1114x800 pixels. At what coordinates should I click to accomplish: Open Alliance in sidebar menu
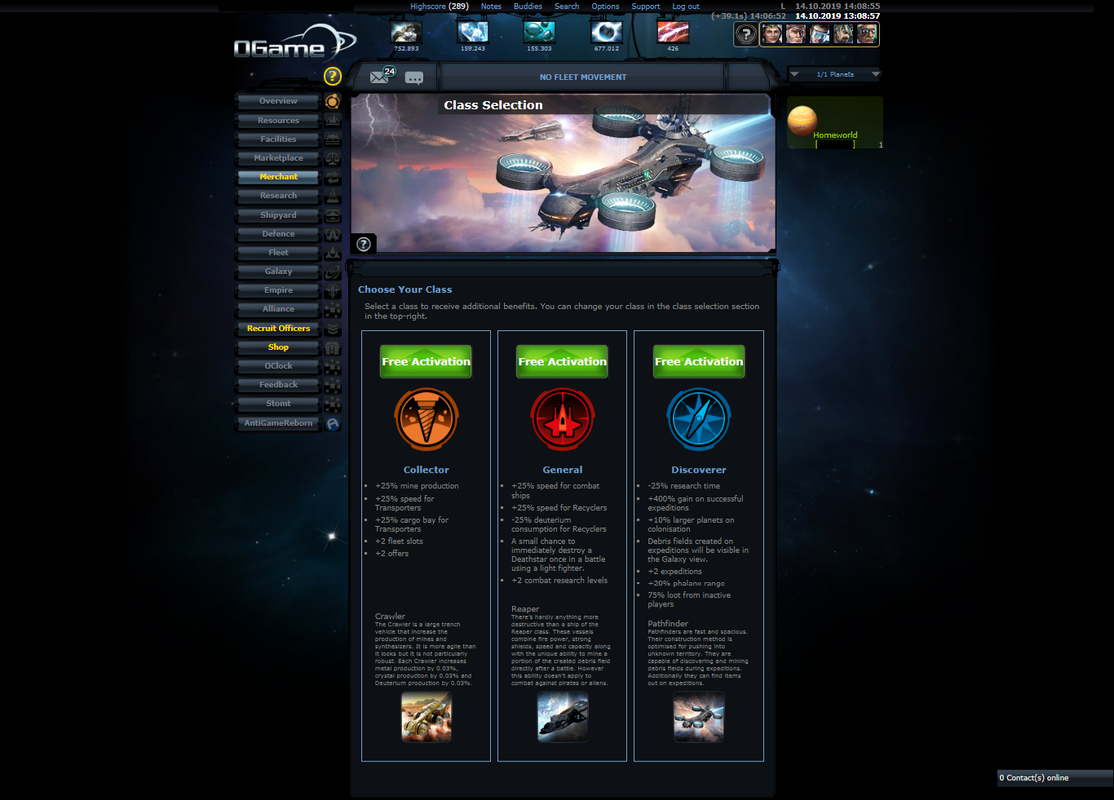point(278,309)
